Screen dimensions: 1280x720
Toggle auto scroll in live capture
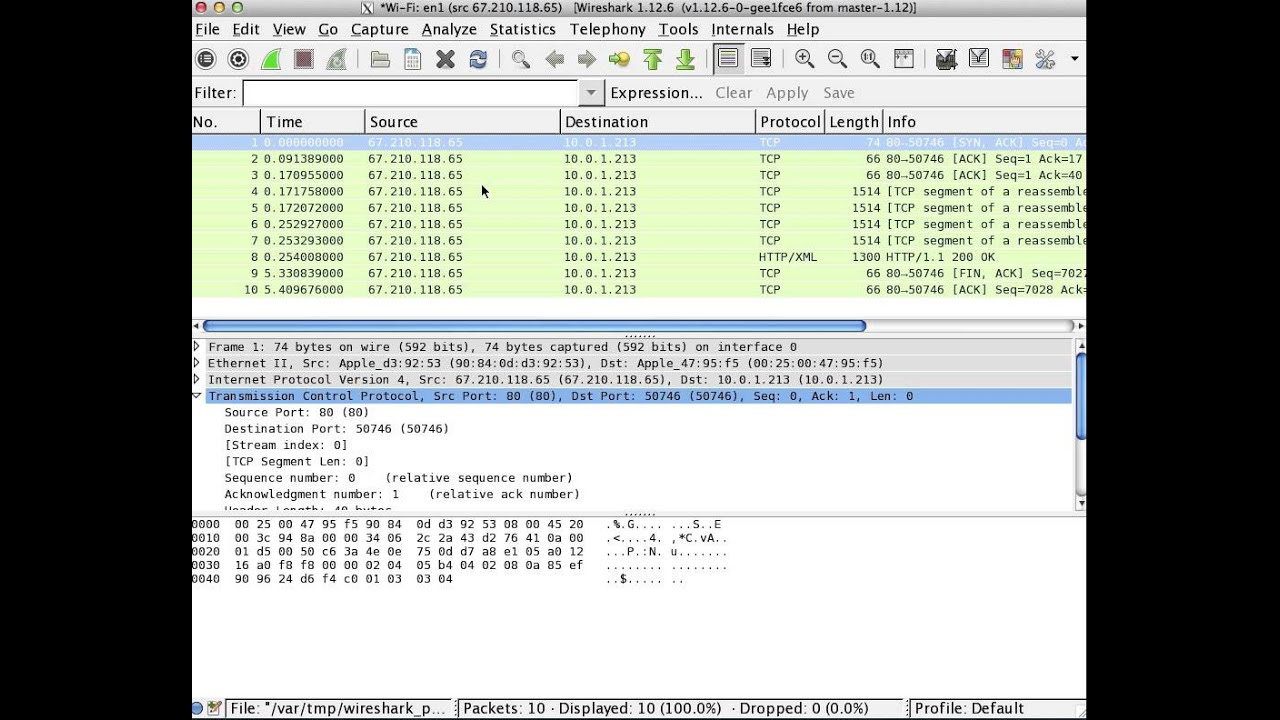pos(761,60)
